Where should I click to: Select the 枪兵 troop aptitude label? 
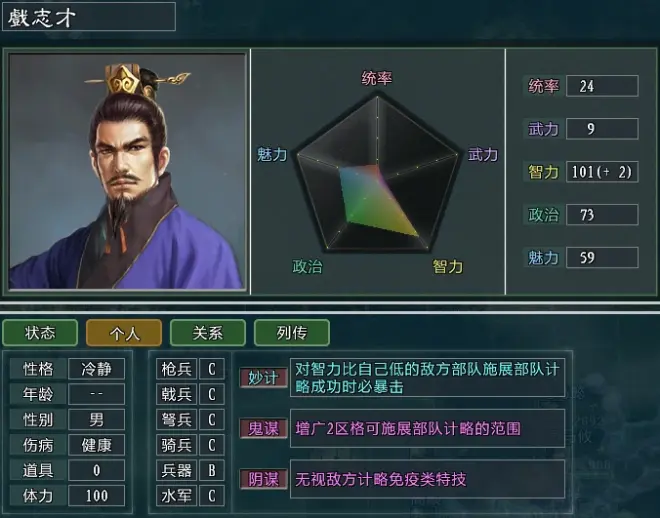click(176, 369)
